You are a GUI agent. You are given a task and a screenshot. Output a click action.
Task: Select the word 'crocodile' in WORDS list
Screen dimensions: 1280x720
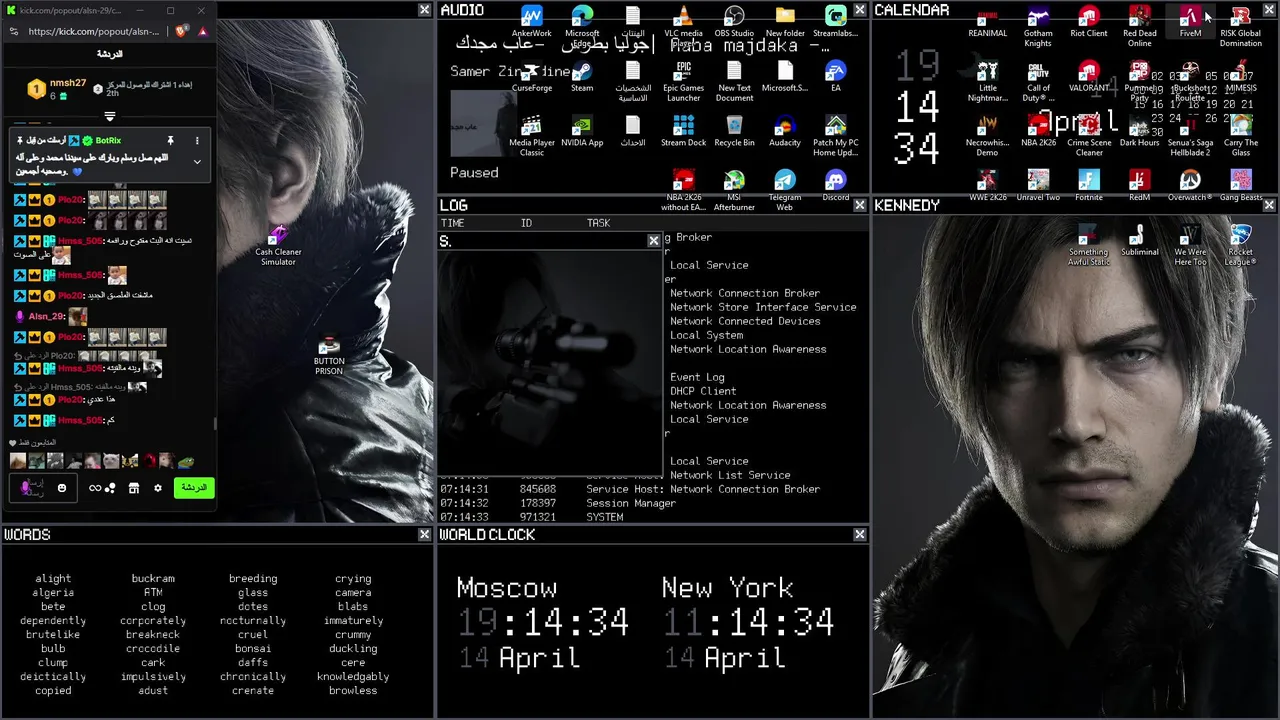[153, 648]
